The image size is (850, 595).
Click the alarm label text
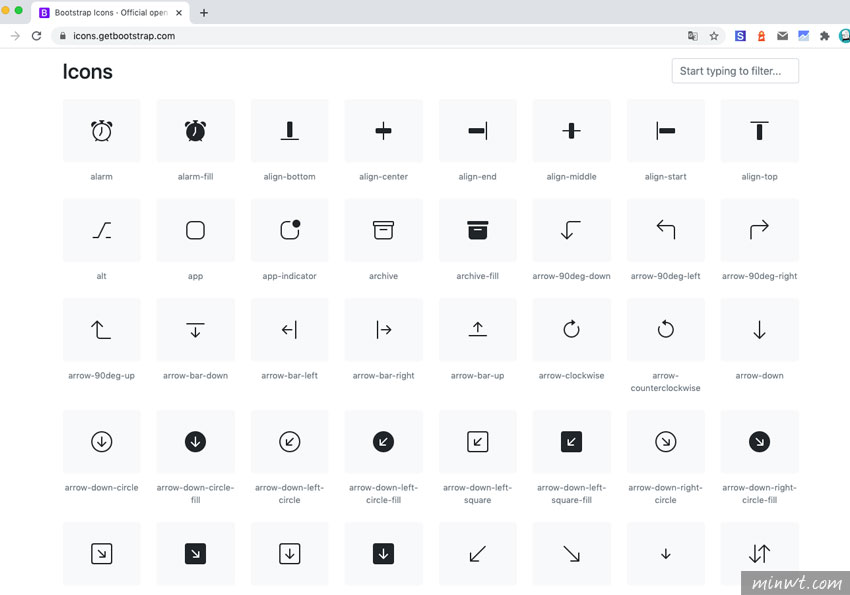(x=101, y=177)
